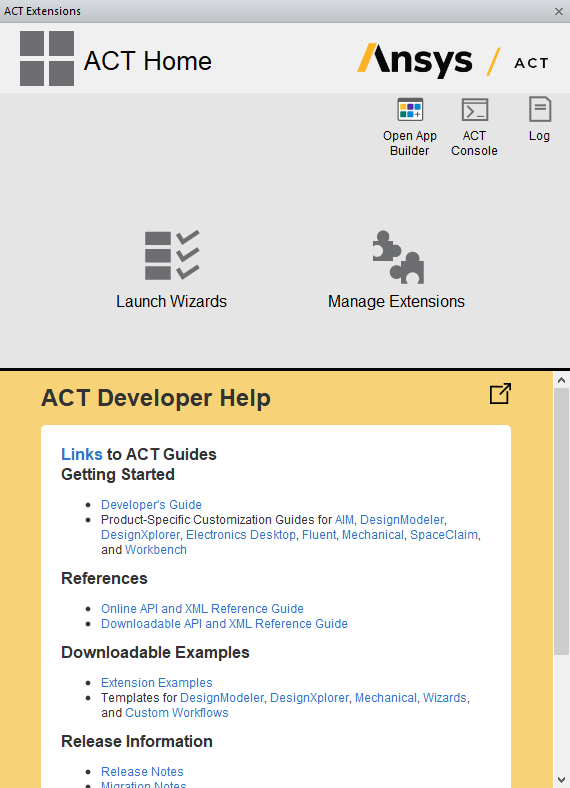This screenshot has width=570, height=788.
Task: Open Mechanical templates link under Downloadable Examples
Action: click(386, 698)
